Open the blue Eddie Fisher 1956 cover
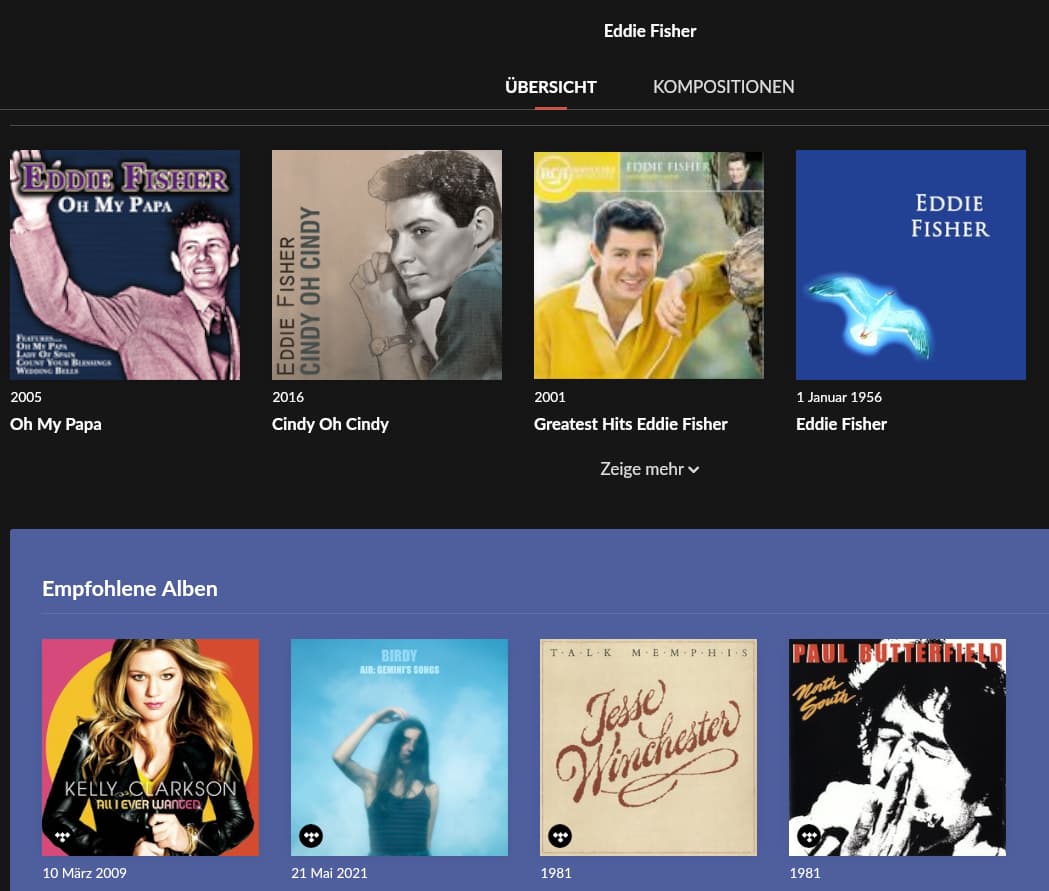The height and width of the screenshot is (891, 1049). tap(911, 265)
